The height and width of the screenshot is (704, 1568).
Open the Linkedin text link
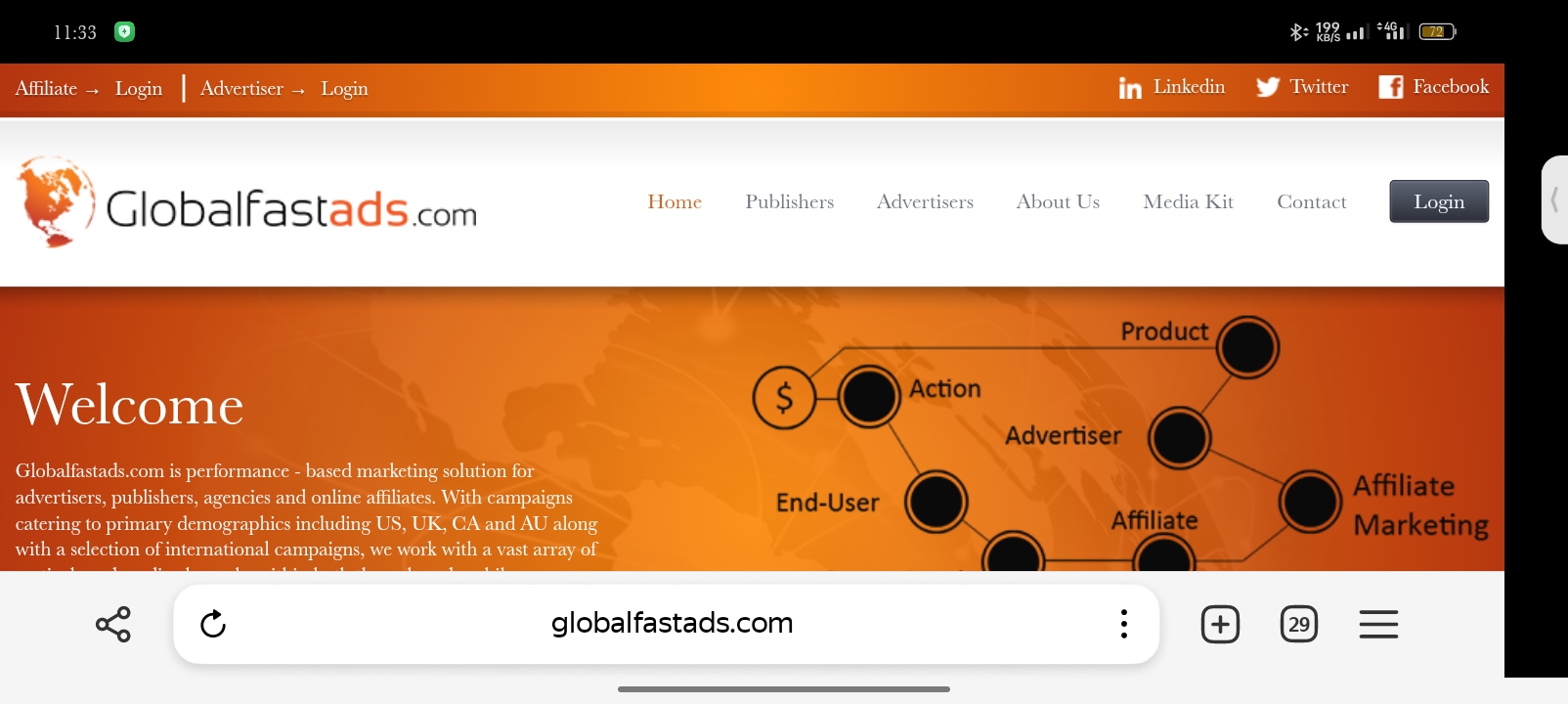pyautogui.click(x=1189, y=87)
